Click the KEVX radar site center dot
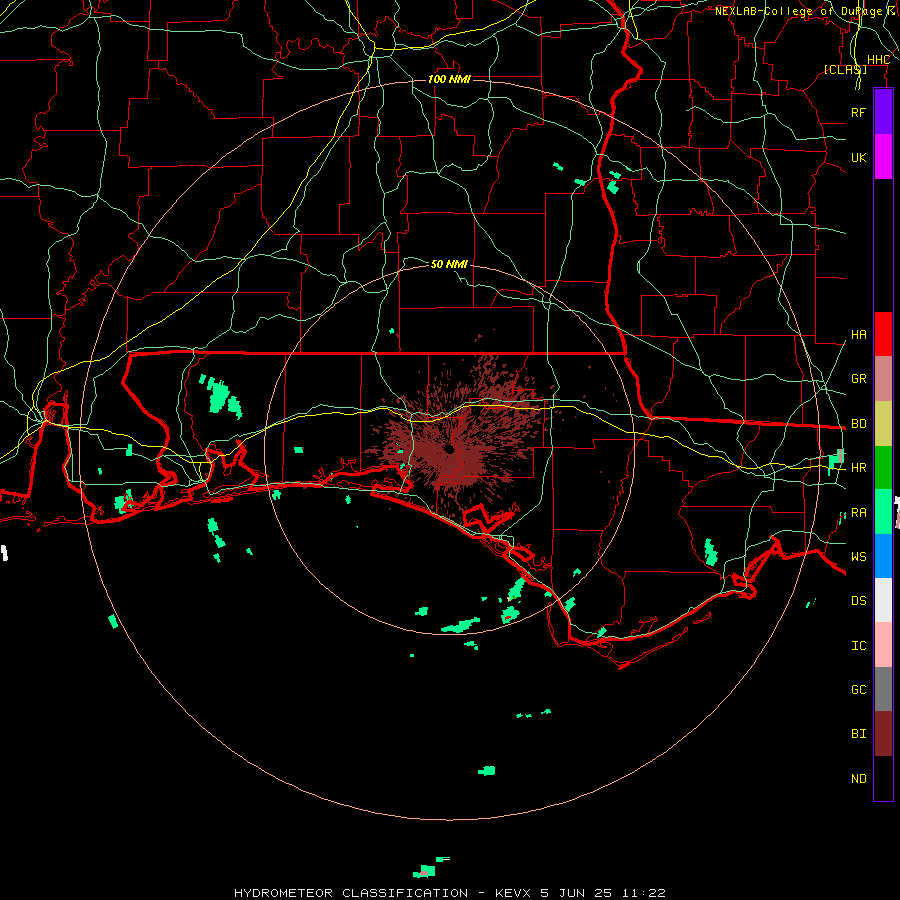Screen dimensions: 900x900 click(449, 449)
